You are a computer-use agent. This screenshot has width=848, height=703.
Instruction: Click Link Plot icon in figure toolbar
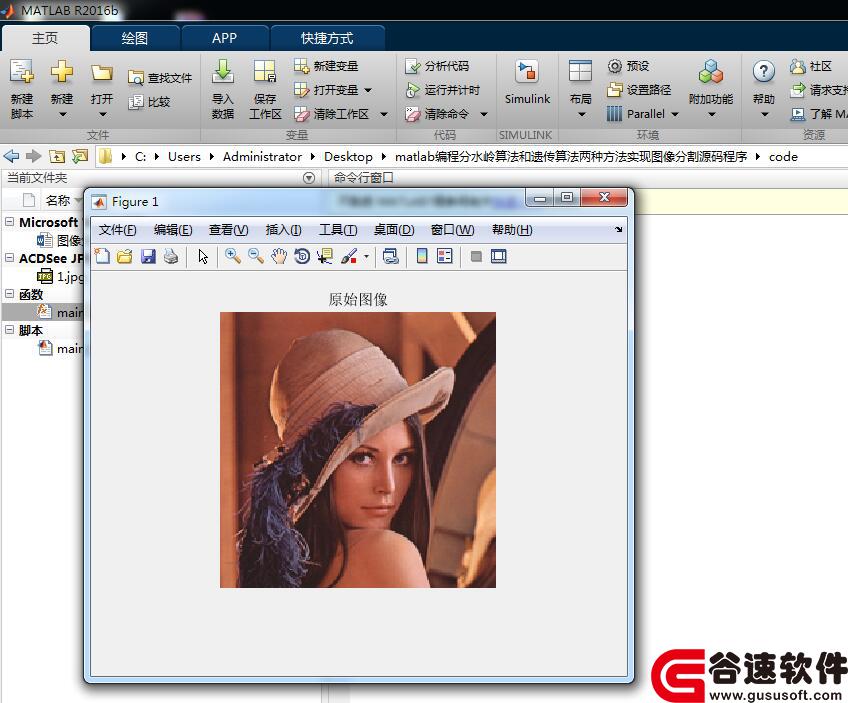point(390,256)
